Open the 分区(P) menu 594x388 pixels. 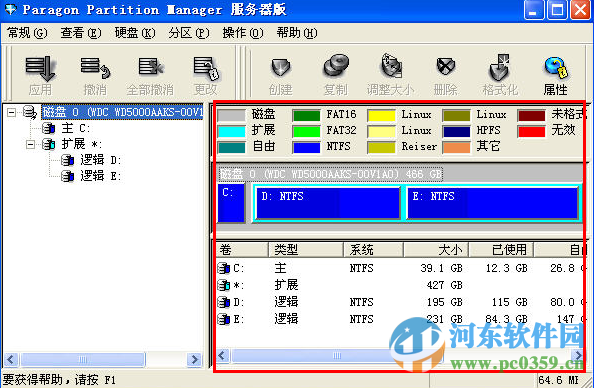(x=189, y=33)
